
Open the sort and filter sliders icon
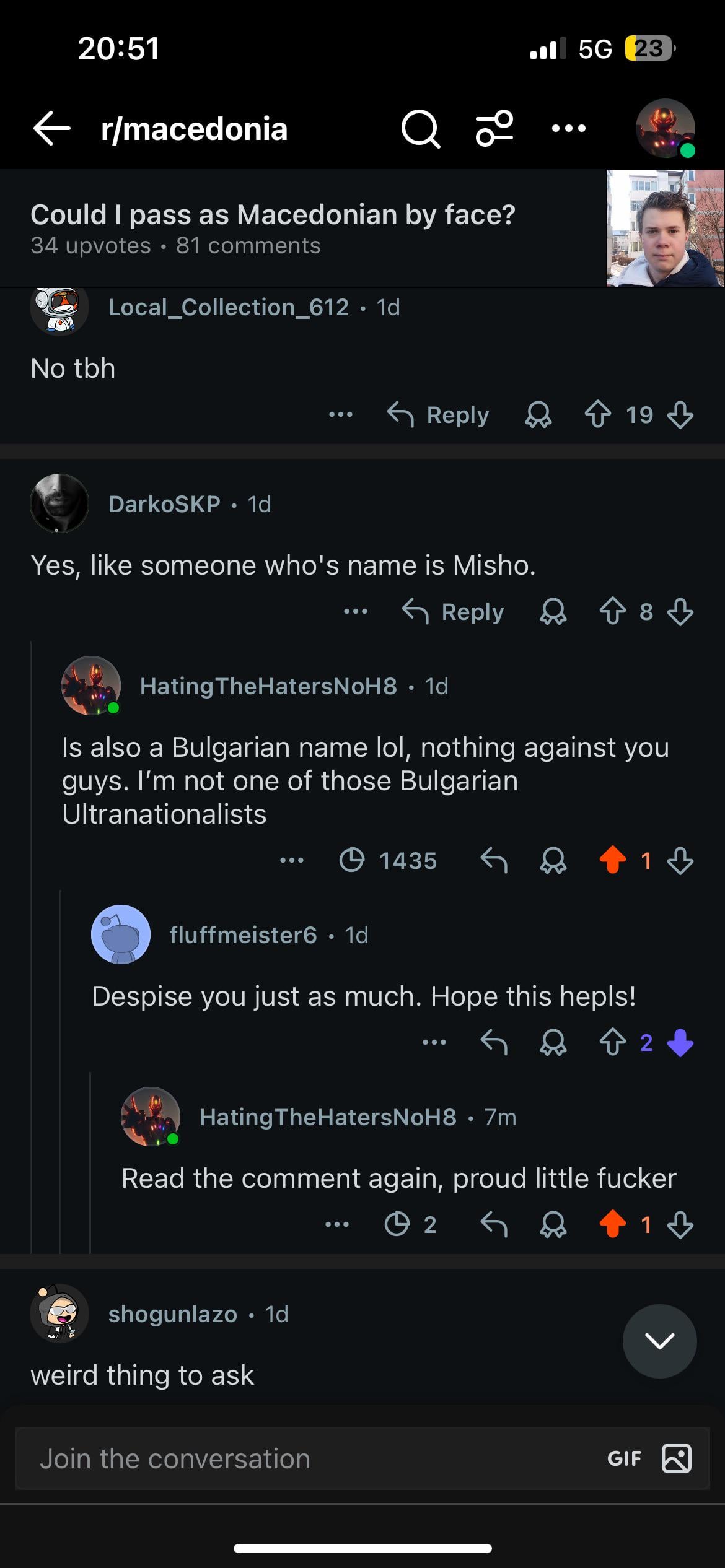494,129
